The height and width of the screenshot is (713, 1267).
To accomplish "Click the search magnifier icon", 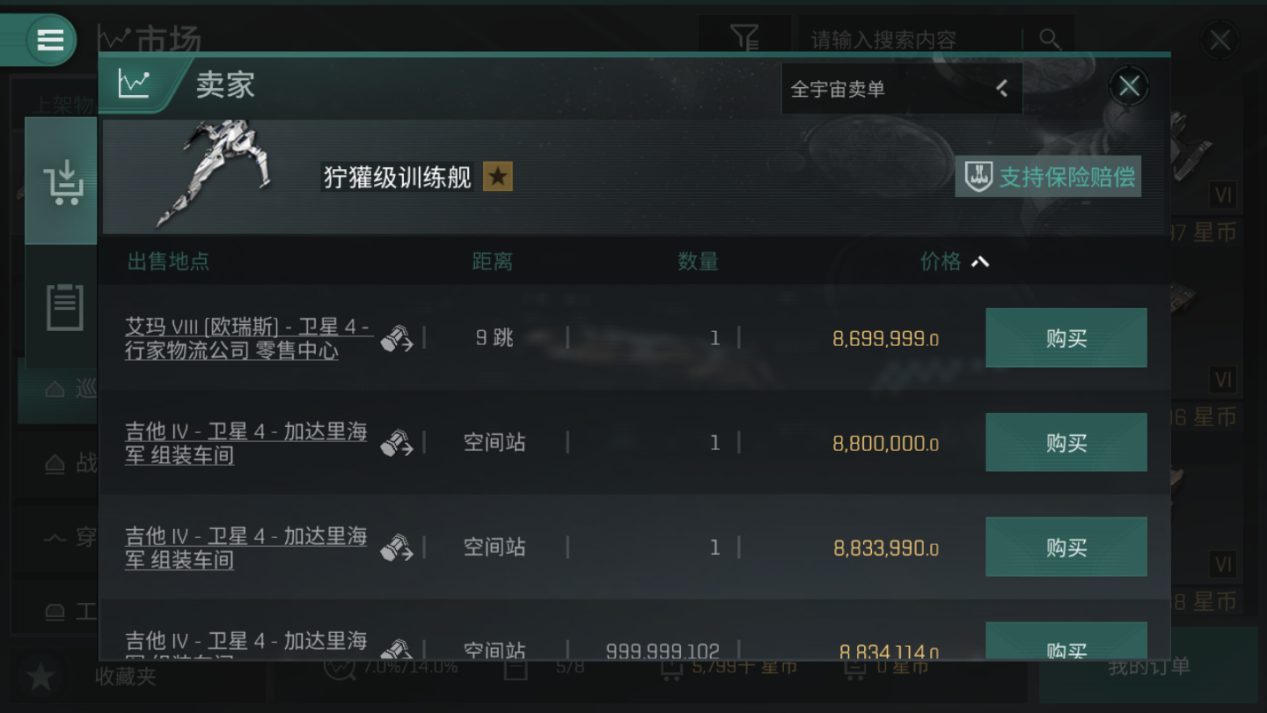I will click(1049, 39).
